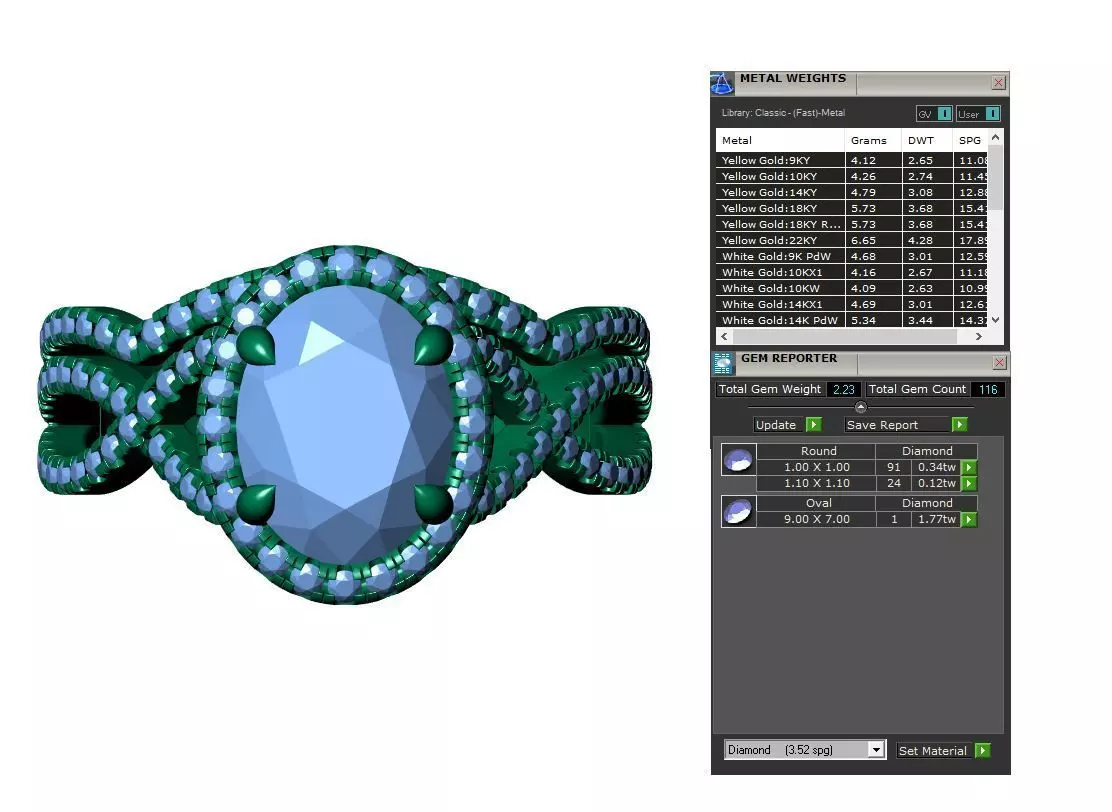Click metal list scroll down arrow
This screenshot has width=1112, height=812.
996,321
